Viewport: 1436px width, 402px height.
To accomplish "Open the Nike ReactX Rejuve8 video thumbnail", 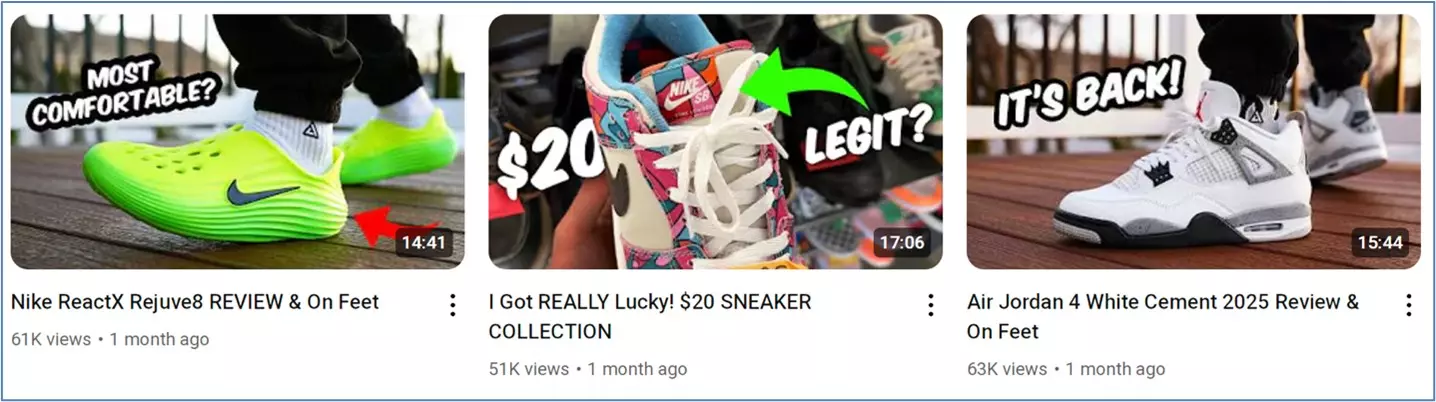I will coord(237,142).
